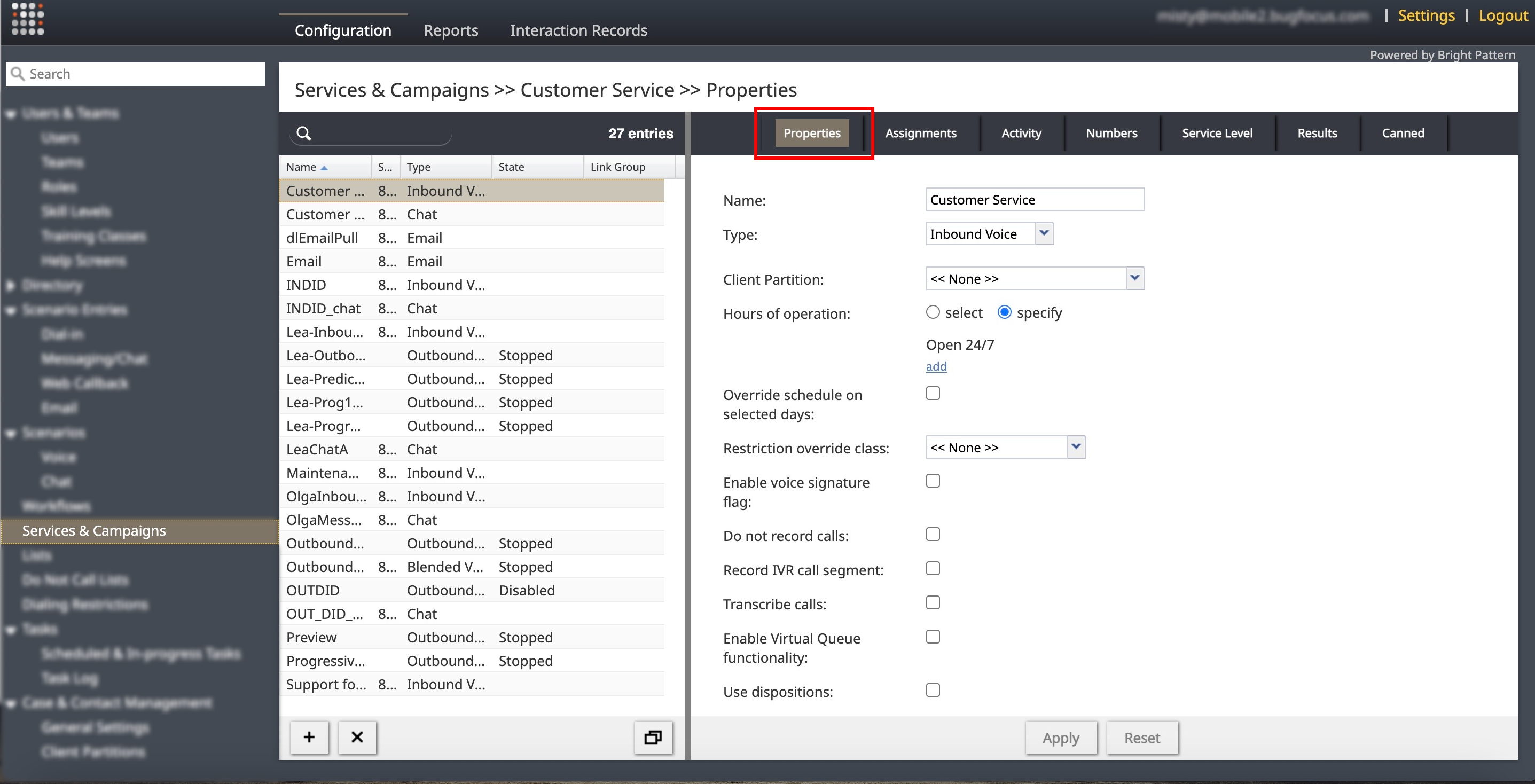Focus the services list search box
Image resolution: width=1535 pixels, height=784 pixels.
click(371, 134)
